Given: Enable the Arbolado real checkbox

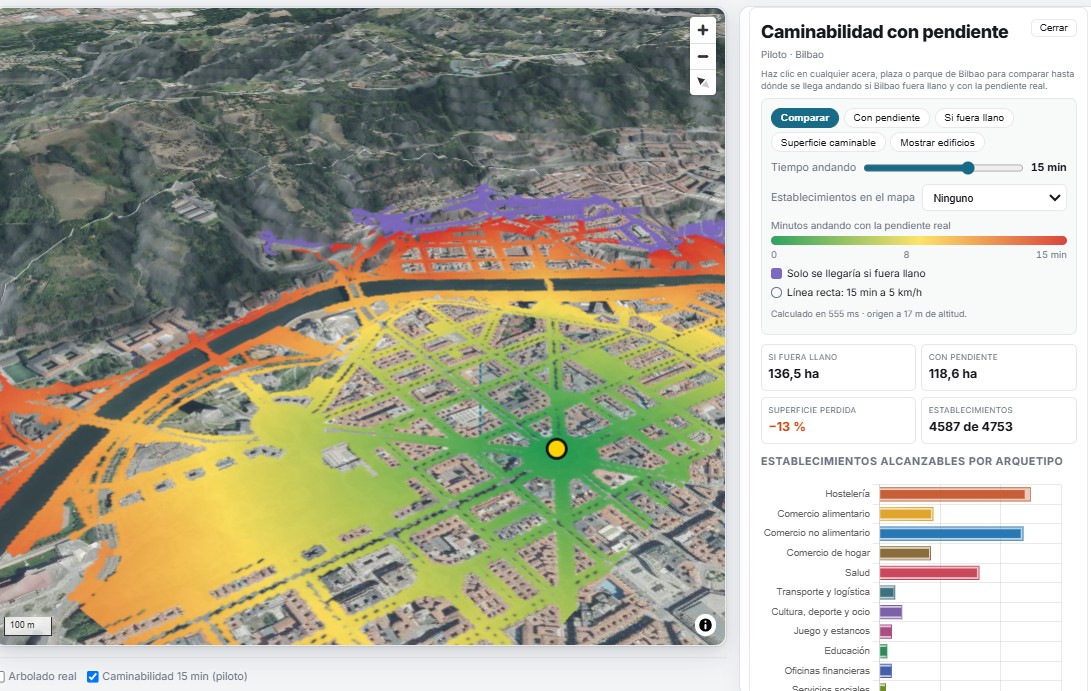Looking at the screenshot, I should pyautogui.click(x=2, y=676).
